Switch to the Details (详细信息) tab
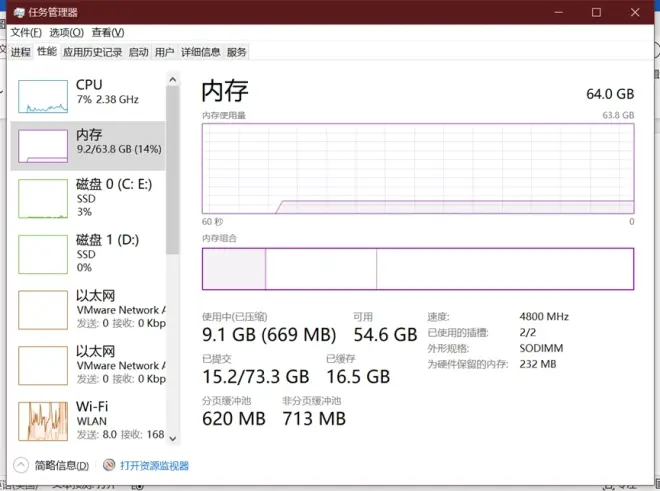Screen dimensions: 660x491 coord(200,52)
